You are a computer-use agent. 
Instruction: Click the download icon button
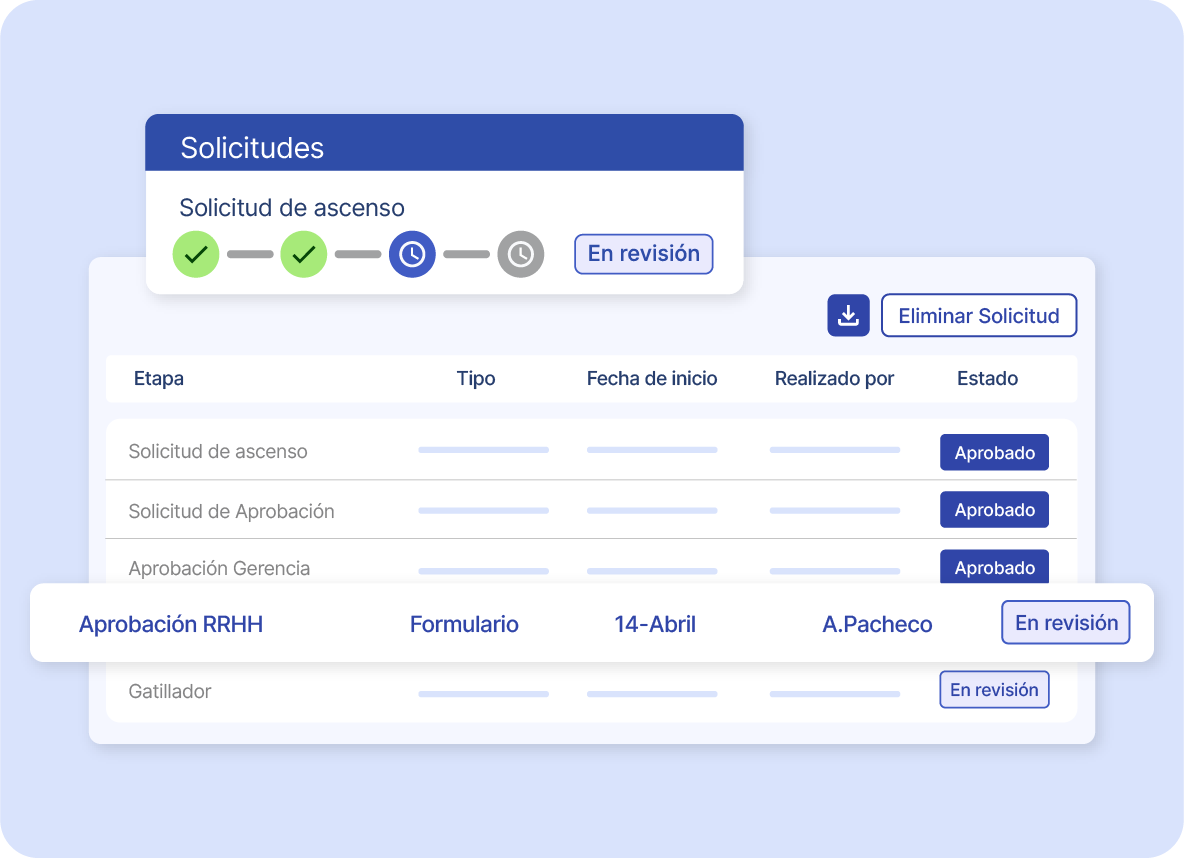[848, 315]
